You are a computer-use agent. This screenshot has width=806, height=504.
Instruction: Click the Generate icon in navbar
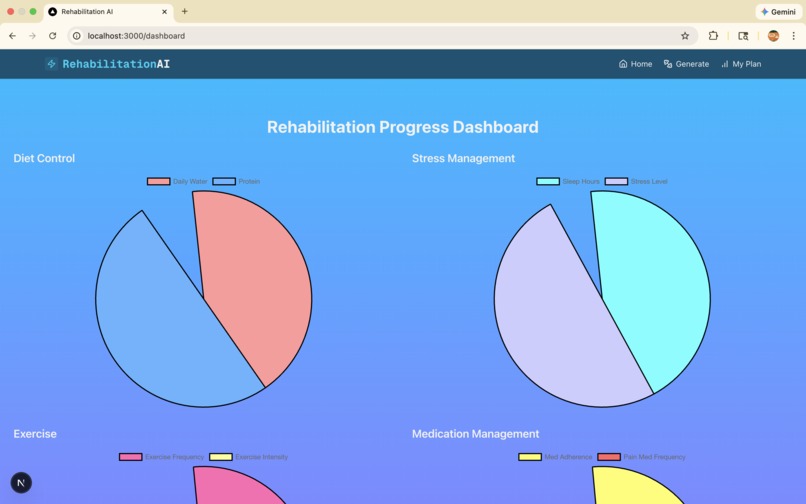(x=668, y=64)
